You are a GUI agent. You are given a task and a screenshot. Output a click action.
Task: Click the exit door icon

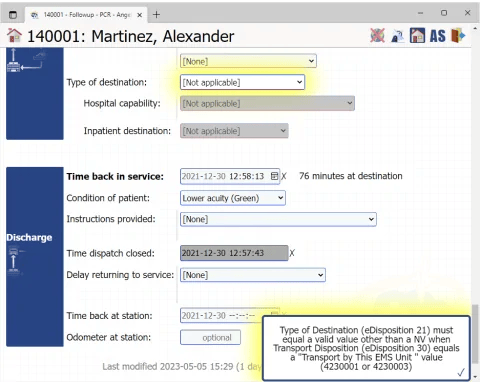[x=458, y=35]
